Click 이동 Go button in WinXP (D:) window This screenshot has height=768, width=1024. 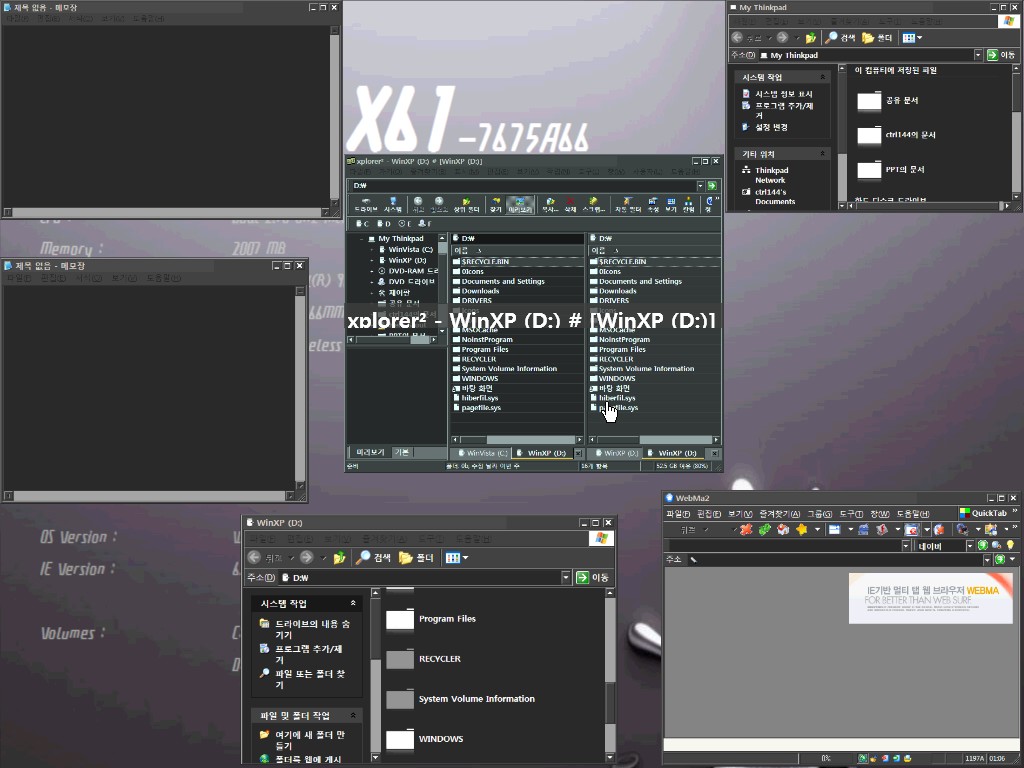pyautogui.click(x=592, y=577)
